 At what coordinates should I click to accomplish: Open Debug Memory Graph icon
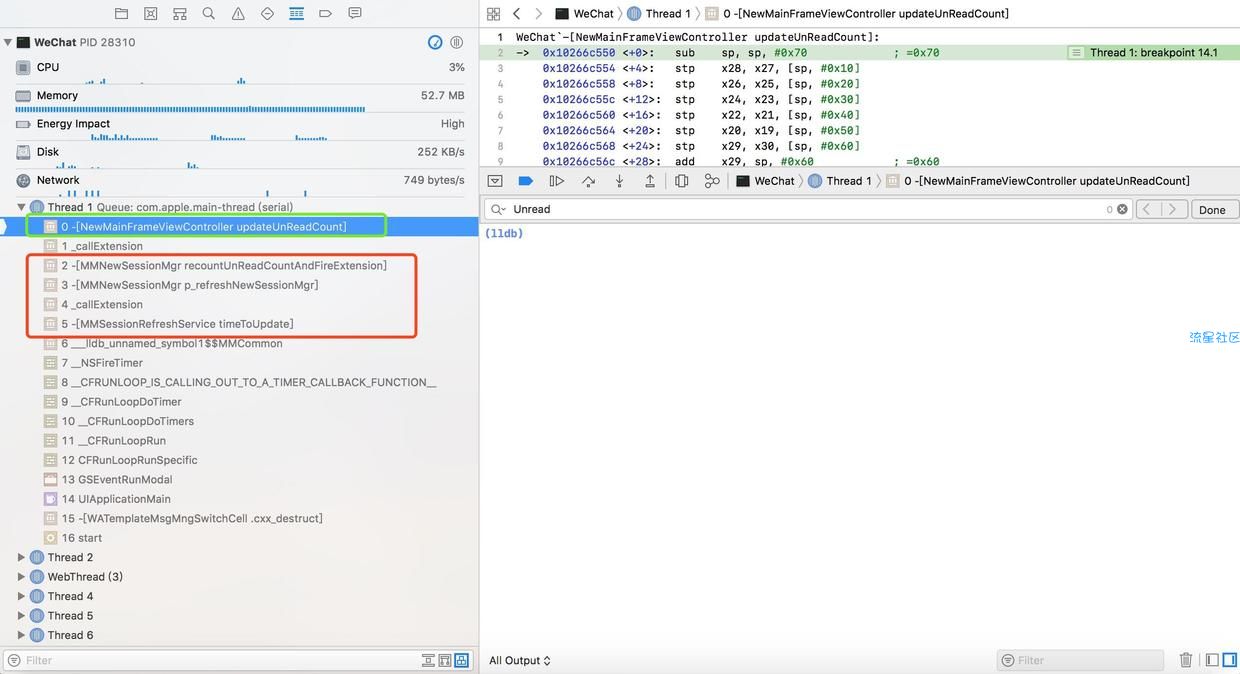(x=712, y=181)
